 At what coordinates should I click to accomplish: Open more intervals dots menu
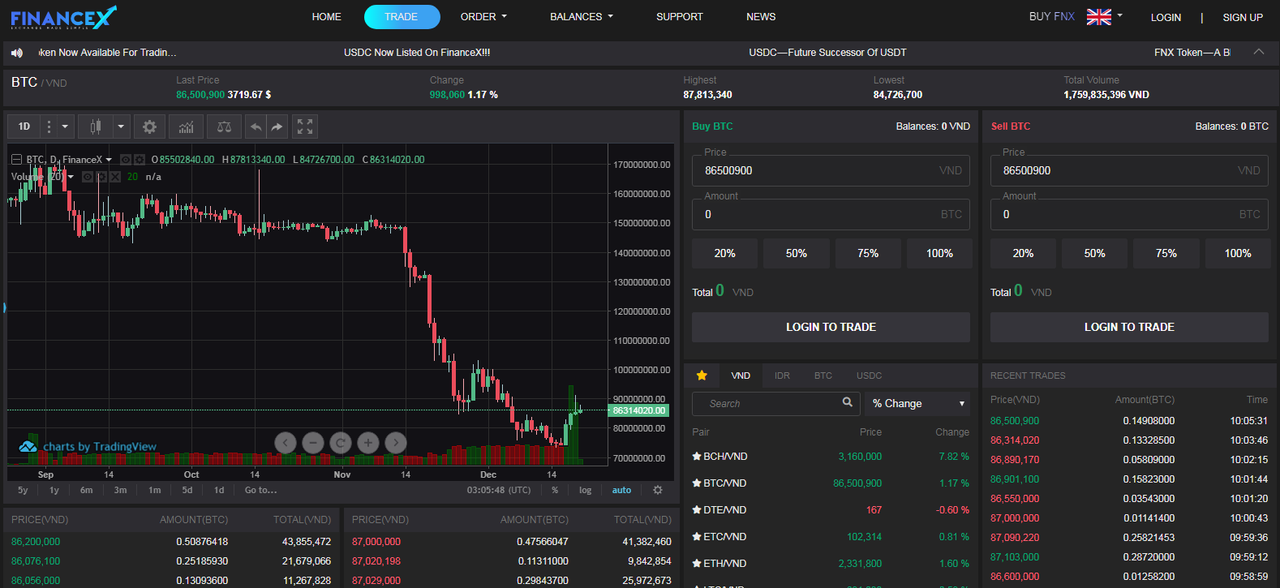point(49,127)
